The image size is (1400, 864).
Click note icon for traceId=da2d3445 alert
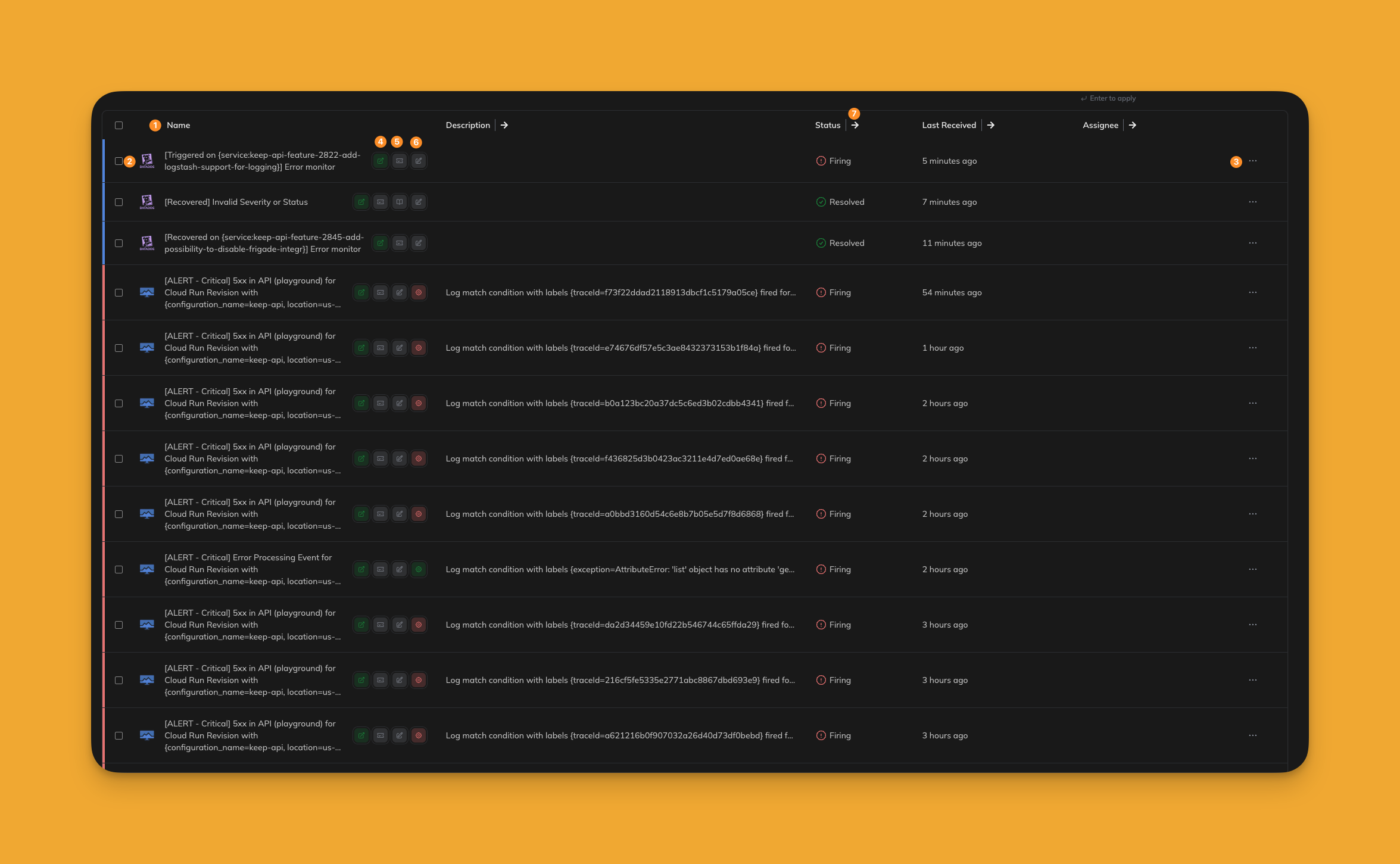(x=399, y=625)
